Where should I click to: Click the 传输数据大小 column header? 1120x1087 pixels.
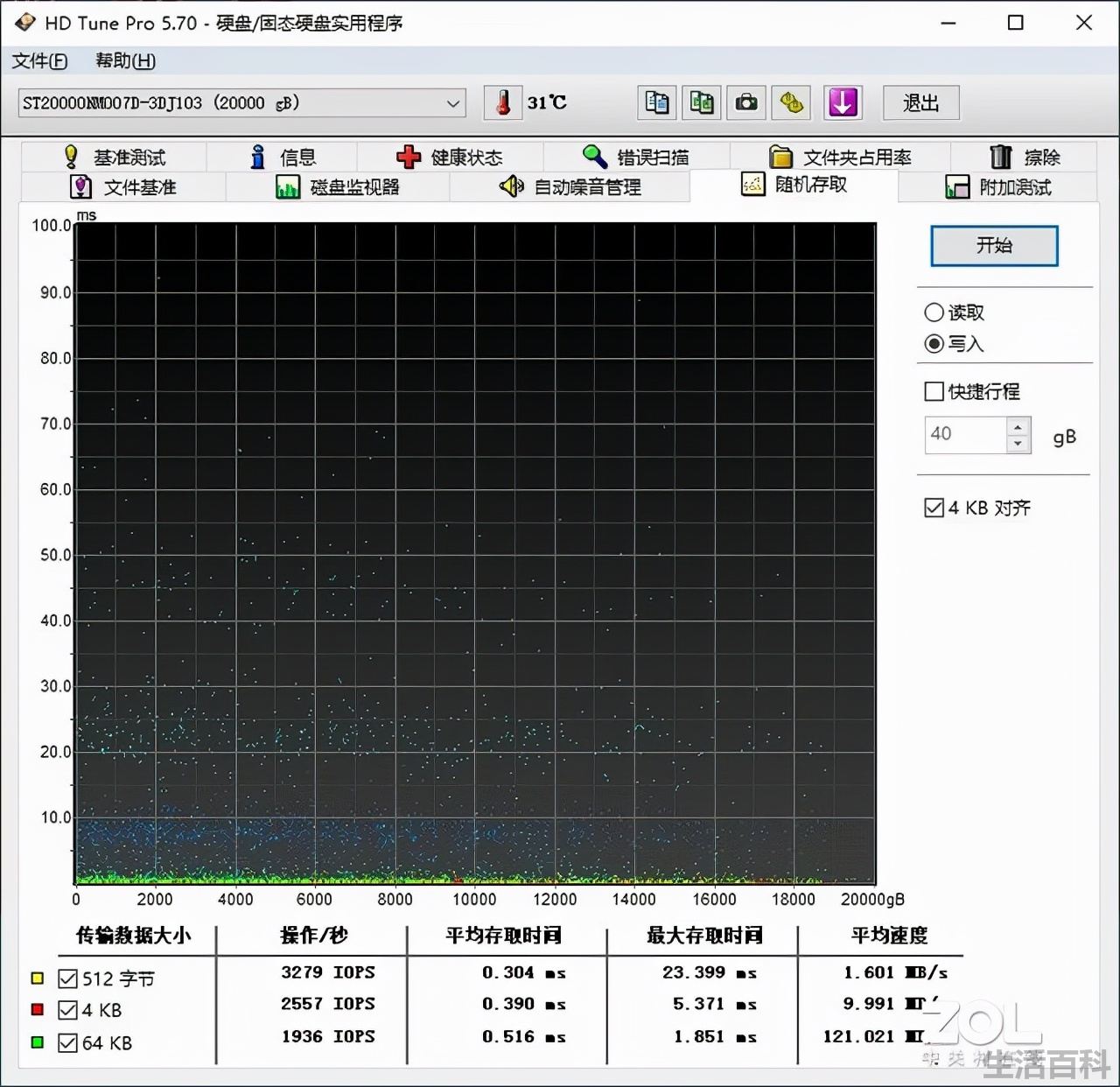point(133,936)
